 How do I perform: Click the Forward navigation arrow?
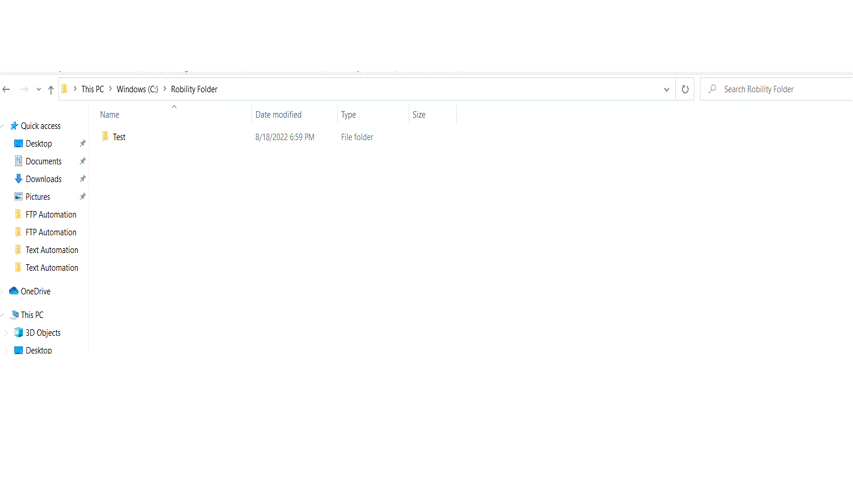[24, 89]
